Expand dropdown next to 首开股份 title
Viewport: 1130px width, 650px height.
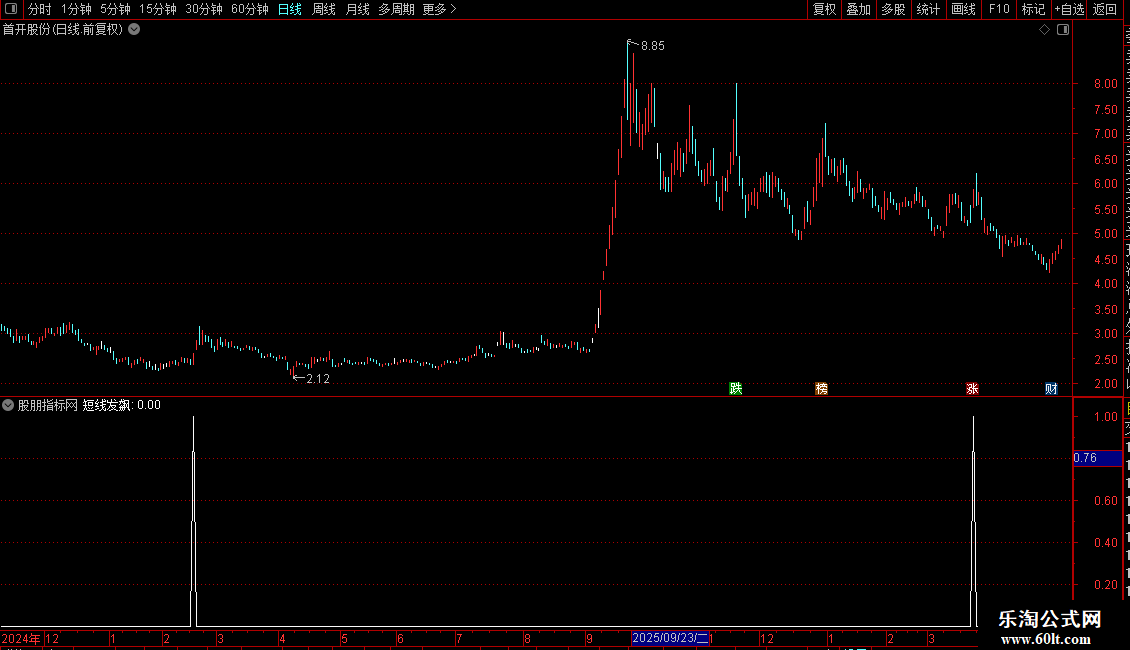pos(134,30)
